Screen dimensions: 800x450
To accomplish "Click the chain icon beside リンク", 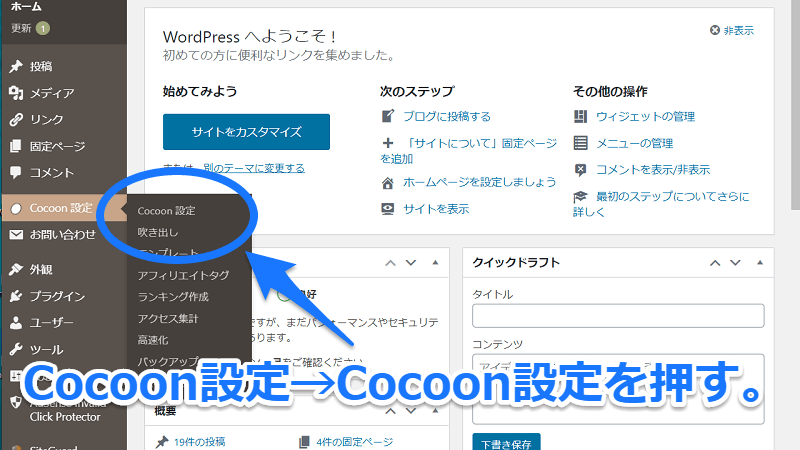I will pos(15,119).
